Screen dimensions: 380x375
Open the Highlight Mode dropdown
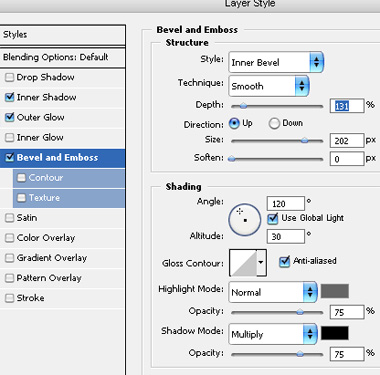[273, 292]
